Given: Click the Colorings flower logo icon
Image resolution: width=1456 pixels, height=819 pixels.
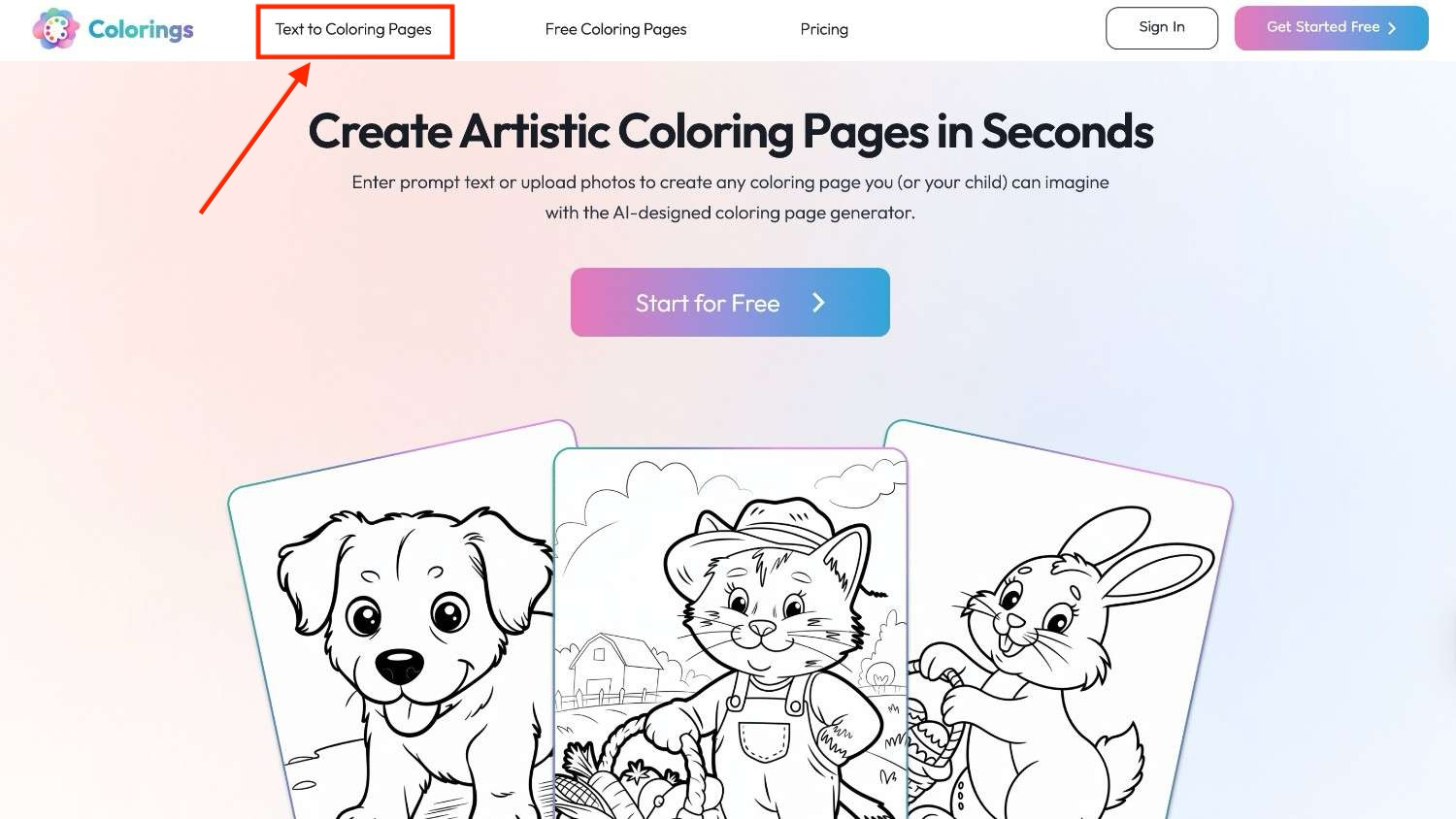Looking at the screenshot, I should (55, 28).
